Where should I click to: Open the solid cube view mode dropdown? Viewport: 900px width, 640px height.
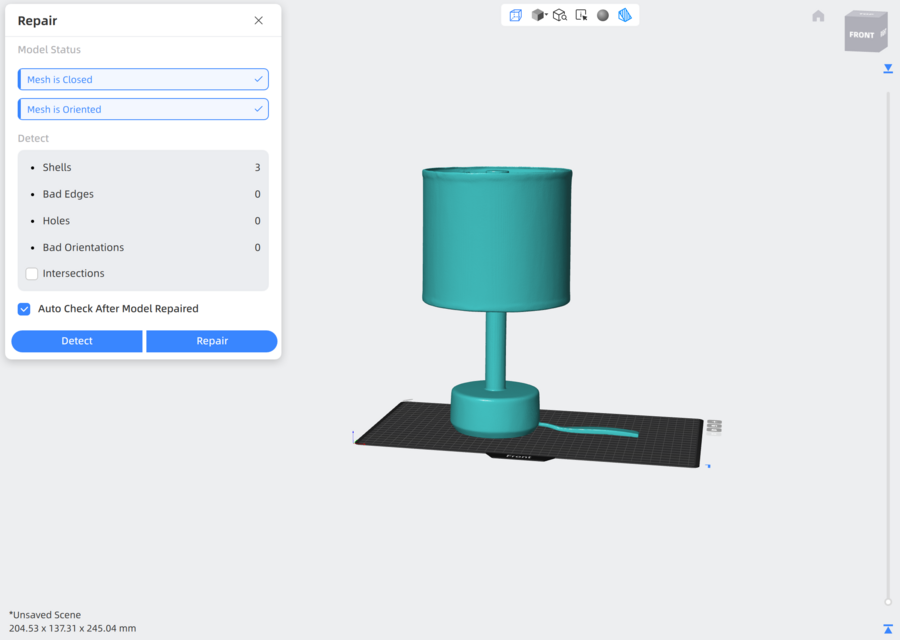(539, 15)
